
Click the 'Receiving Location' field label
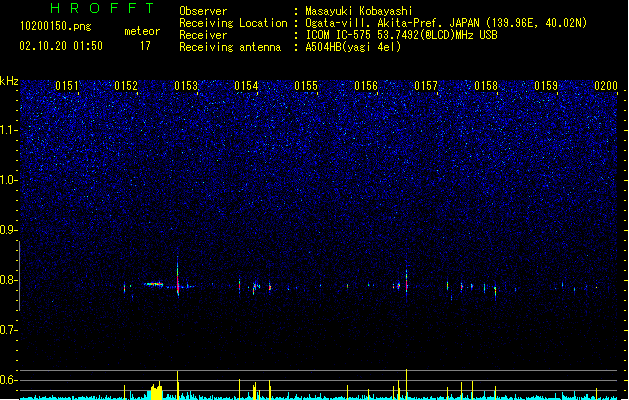tap(233, 23)
